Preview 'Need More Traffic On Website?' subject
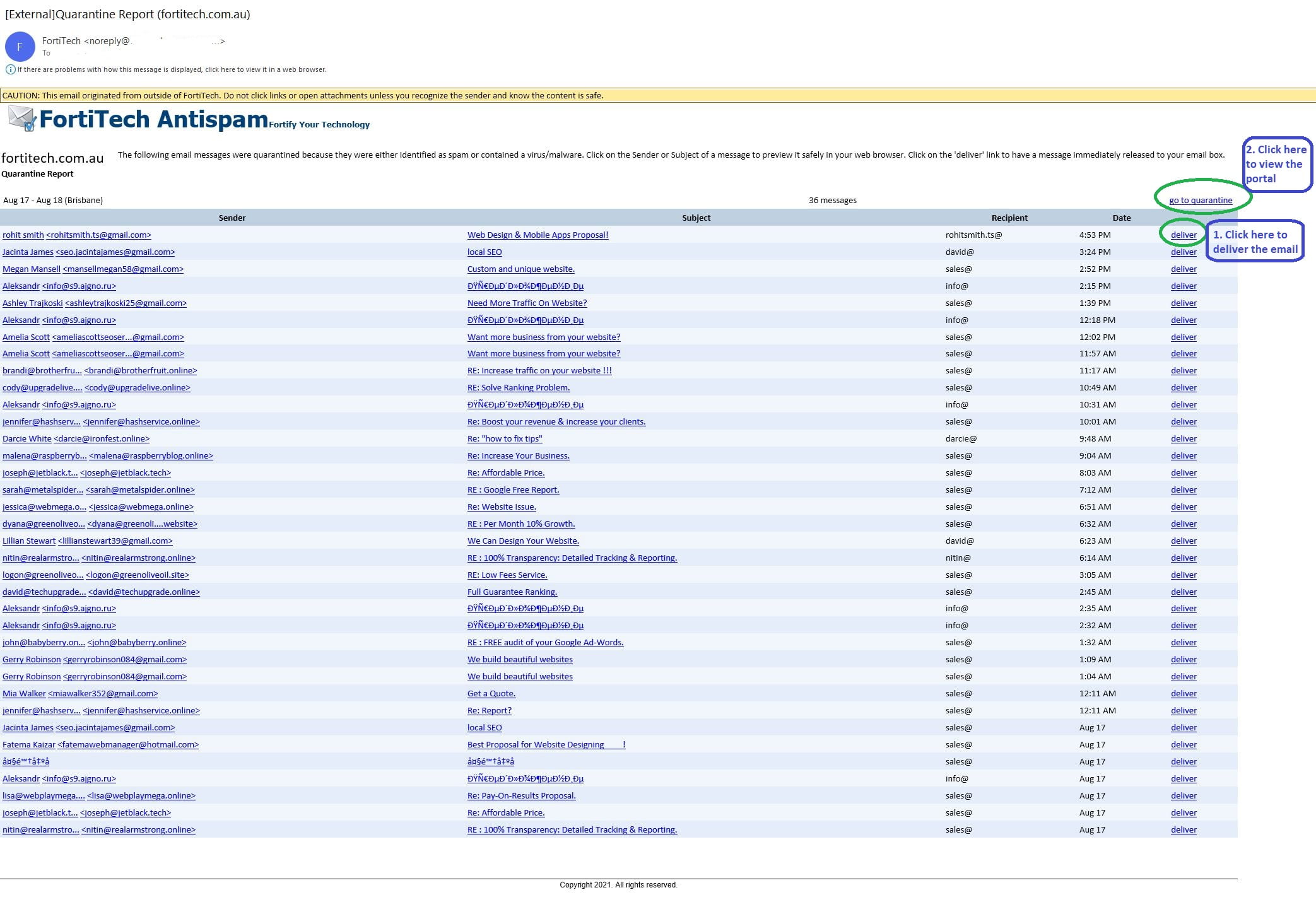Viewport: 1316px width, 907px height. [527, 303]
